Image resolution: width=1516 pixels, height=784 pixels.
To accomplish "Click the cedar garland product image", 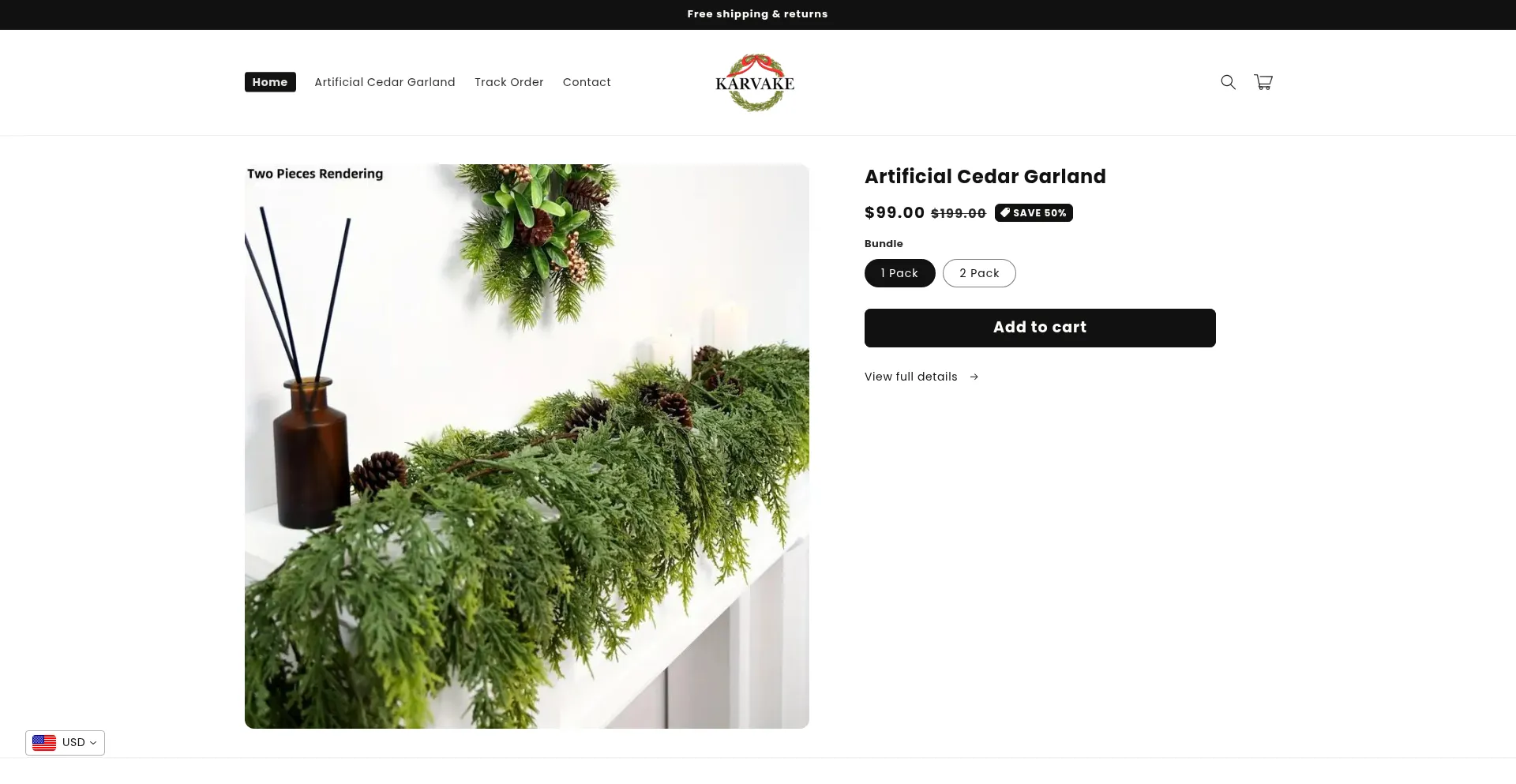I will point(527,446).
